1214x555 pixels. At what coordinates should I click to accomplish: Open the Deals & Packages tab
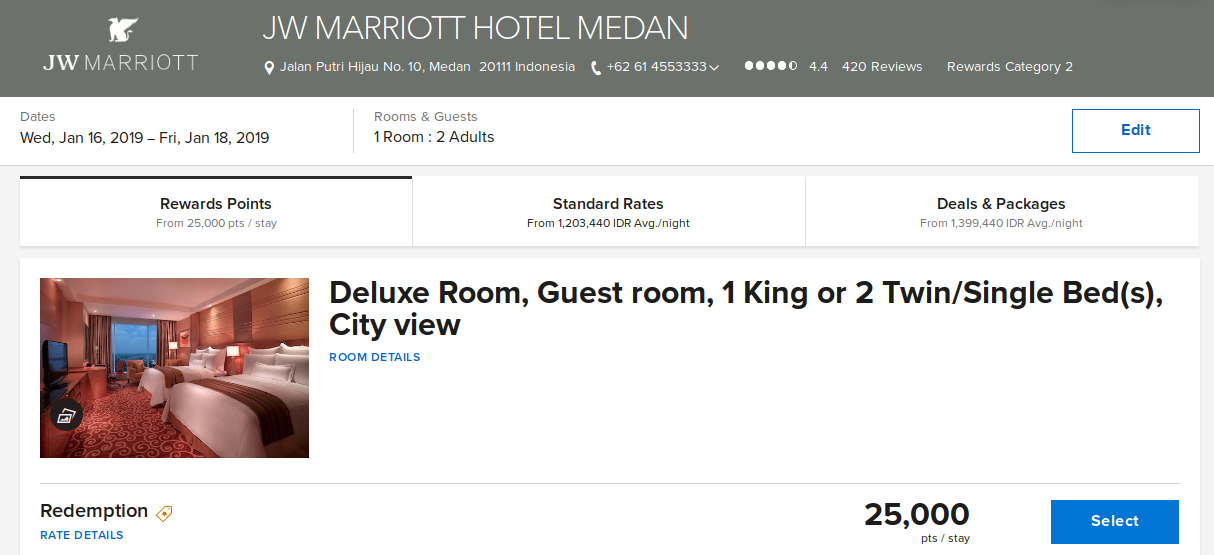click(1001, 211)
